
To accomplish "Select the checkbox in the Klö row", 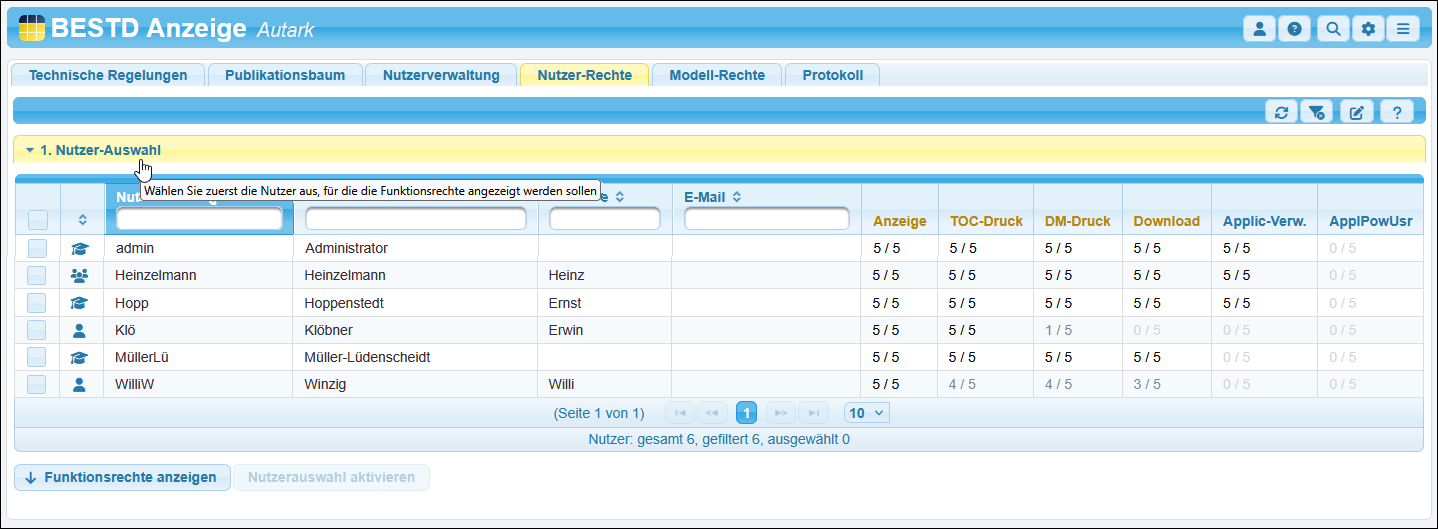I will pos(37,330).
